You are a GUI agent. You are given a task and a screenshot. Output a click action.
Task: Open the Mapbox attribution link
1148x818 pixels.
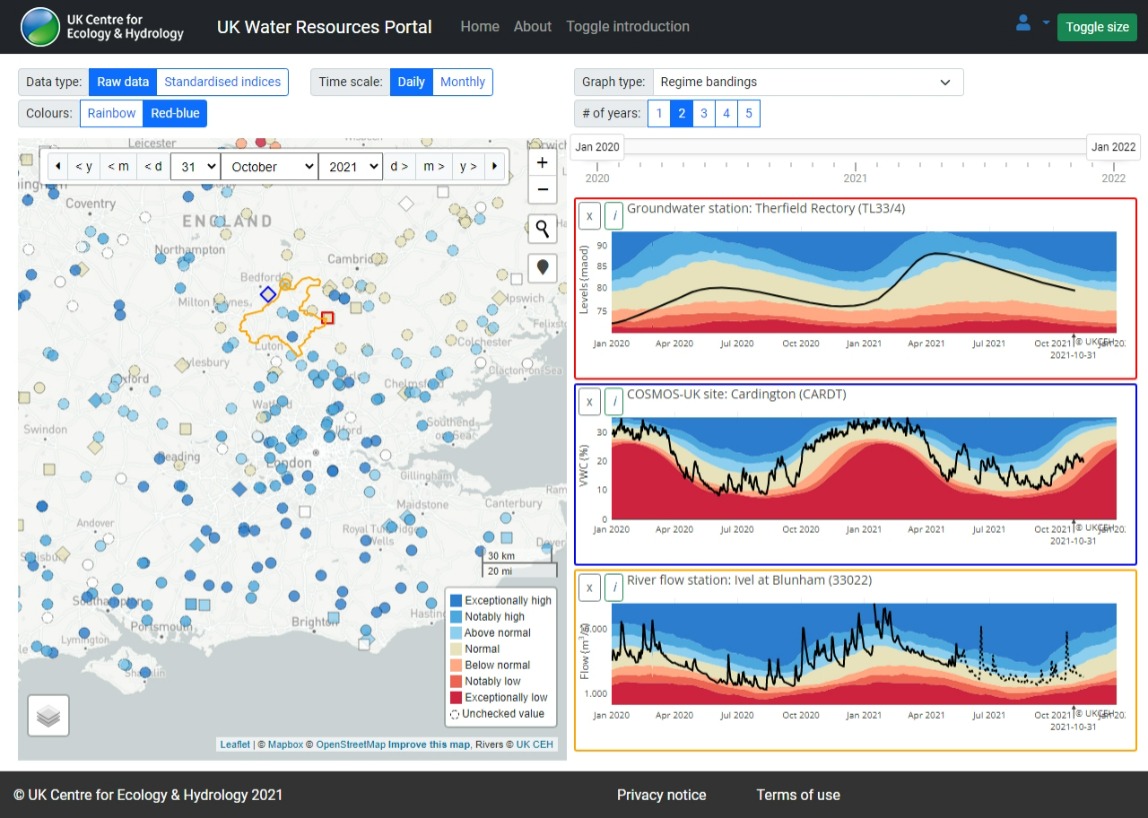pos(285,744)
